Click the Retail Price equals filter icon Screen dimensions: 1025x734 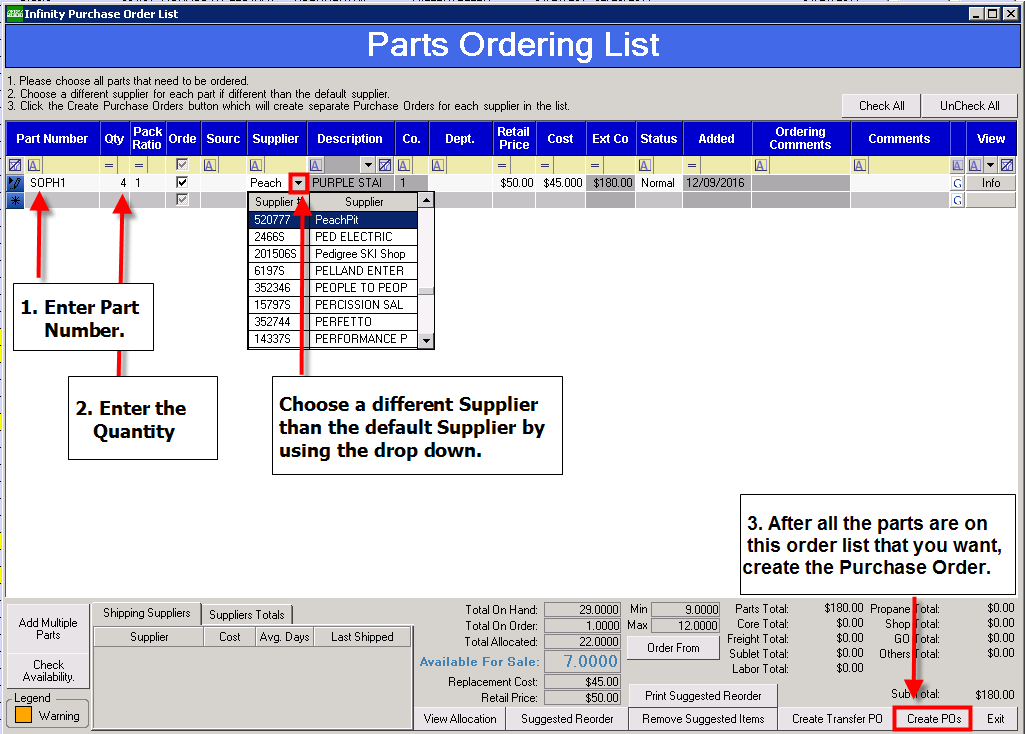[502, 165]
